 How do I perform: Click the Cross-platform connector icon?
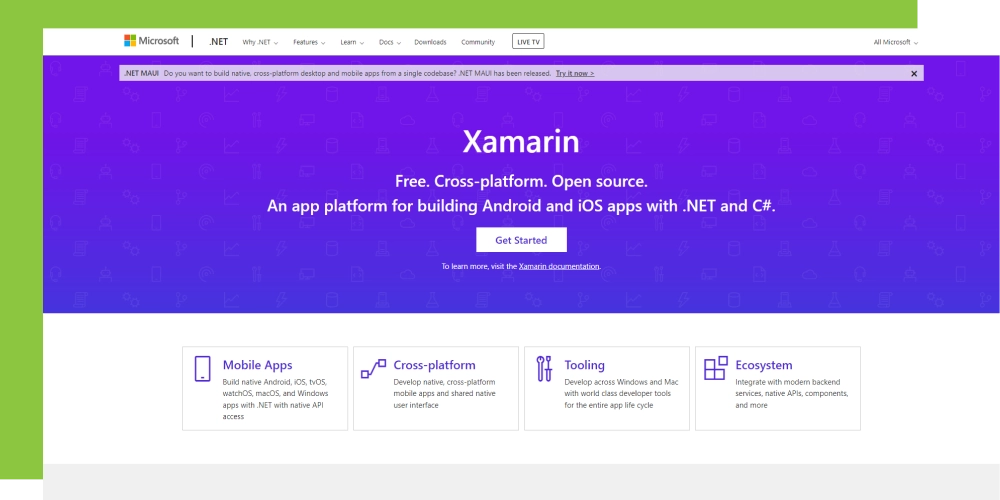373,369
